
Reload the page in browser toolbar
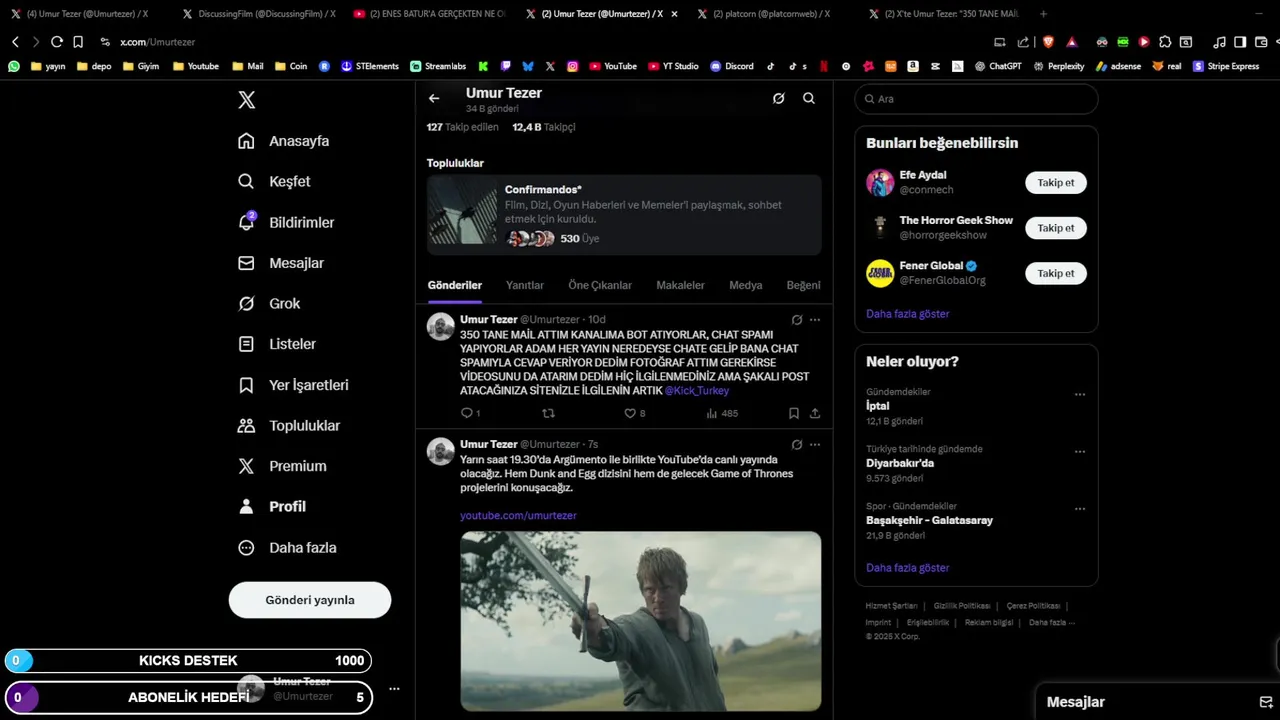57,42
